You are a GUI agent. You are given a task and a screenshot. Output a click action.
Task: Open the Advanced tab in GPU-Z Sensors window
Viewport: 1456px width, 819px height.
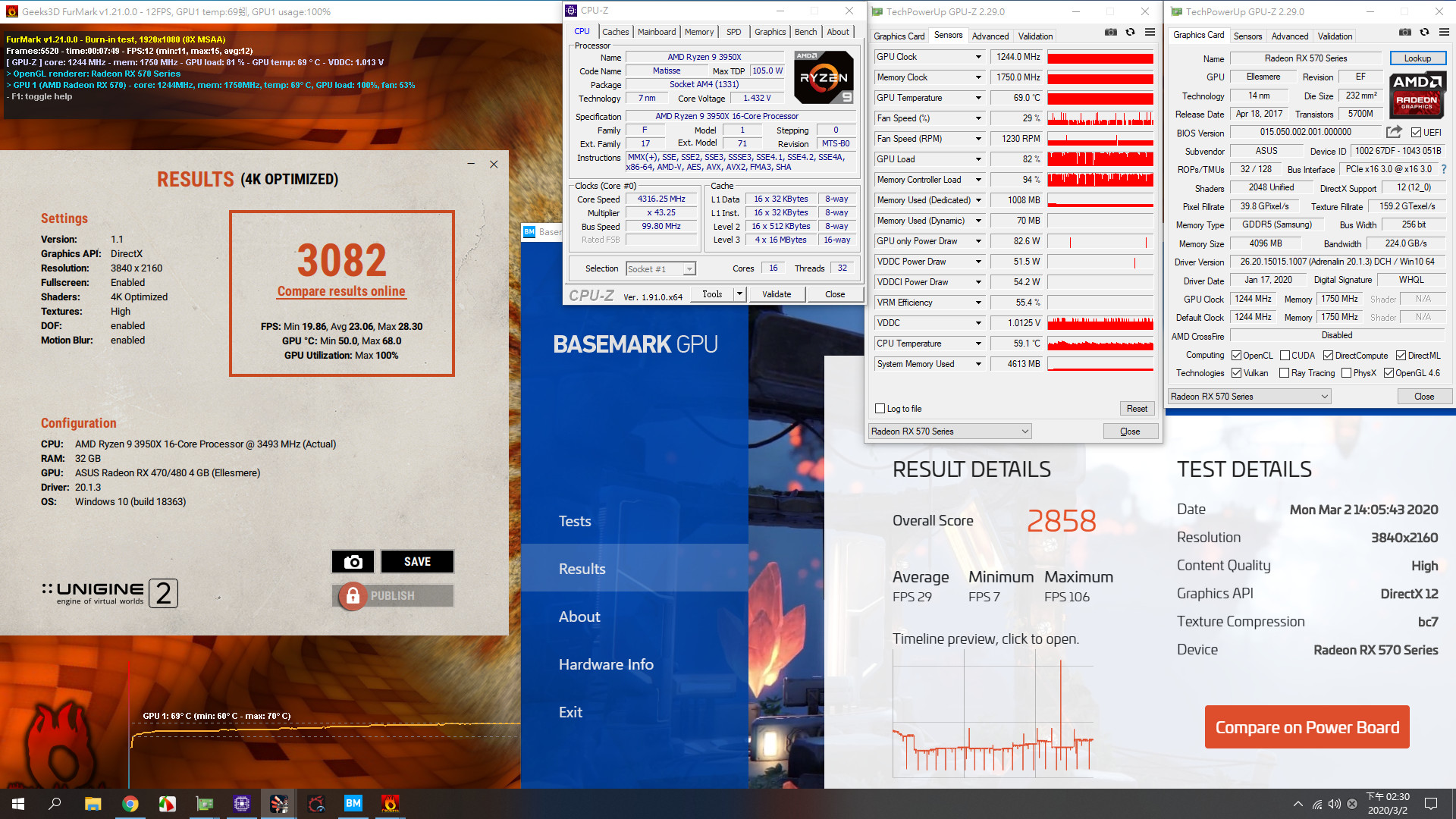[990, 36]
